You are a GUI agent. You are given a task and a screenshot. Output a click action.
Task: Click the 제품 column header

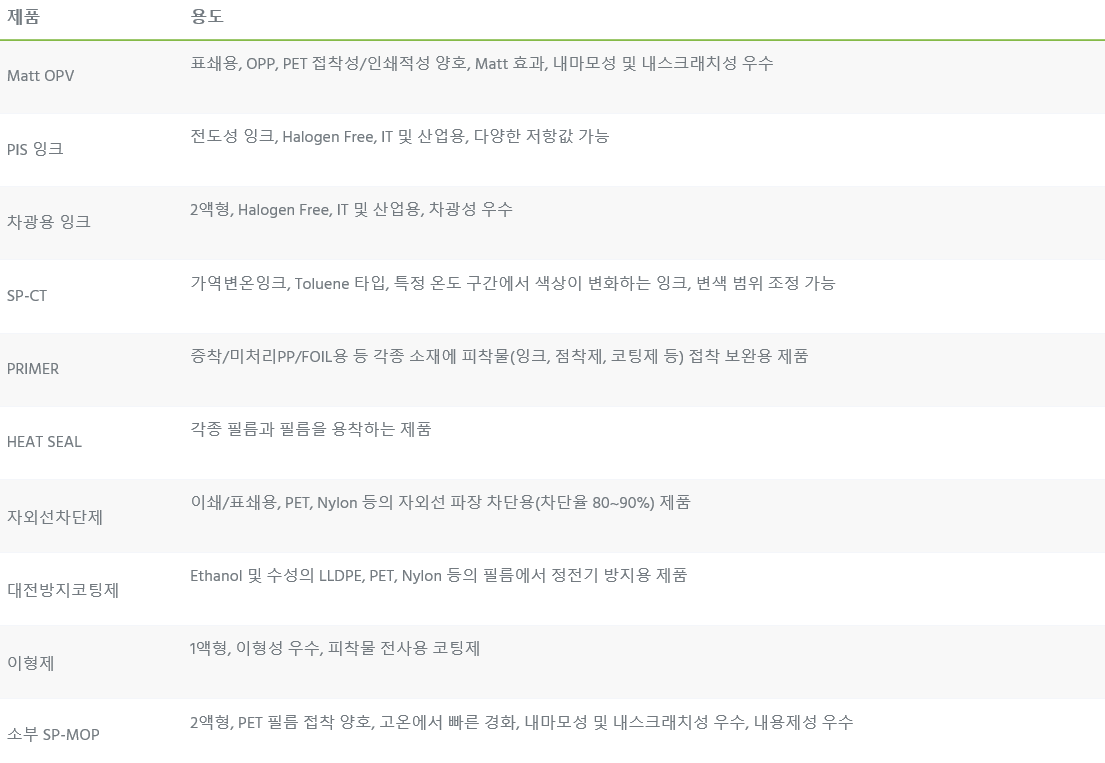[x=23, y=16]
